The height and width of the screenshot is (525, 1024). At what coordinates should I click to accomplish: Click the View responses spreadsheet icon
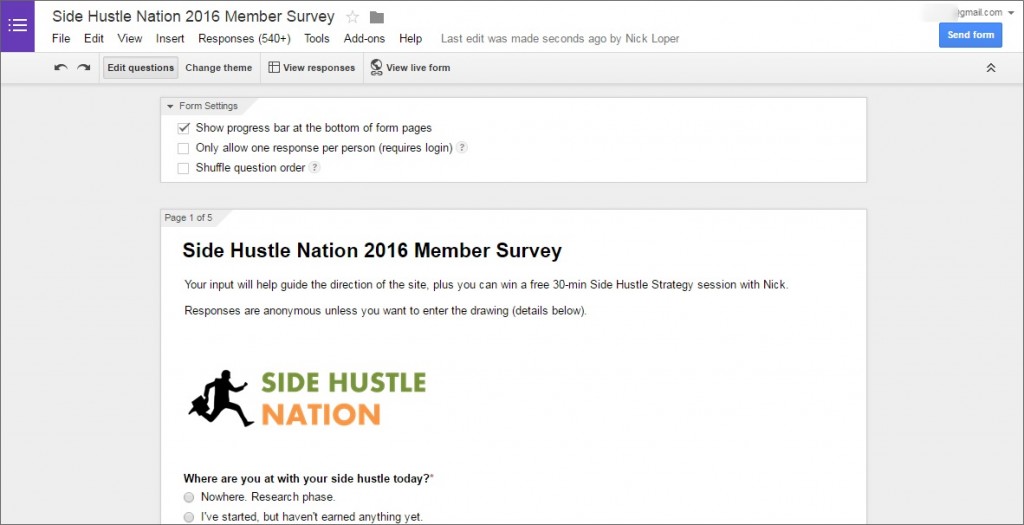pos(274,67)
